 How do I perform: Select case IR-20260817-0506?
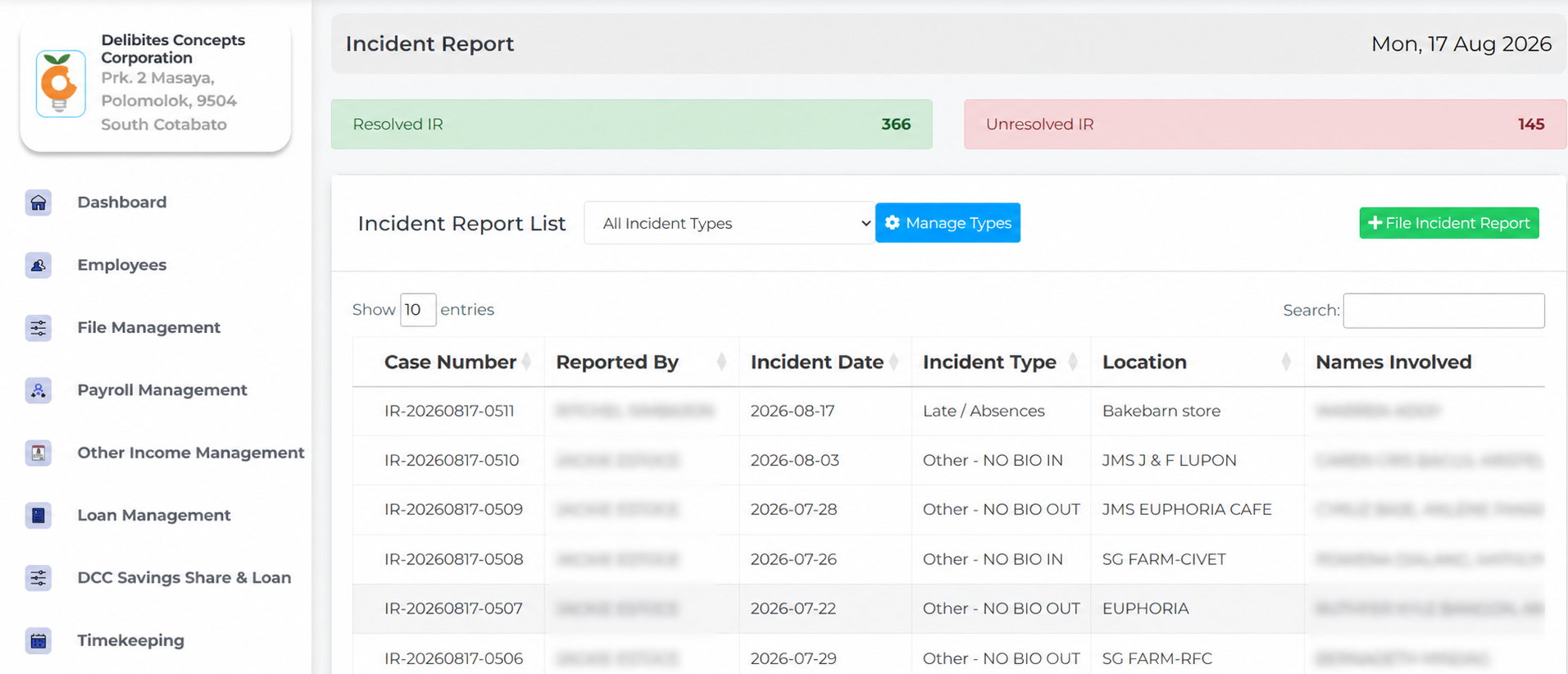click(453, 658)
